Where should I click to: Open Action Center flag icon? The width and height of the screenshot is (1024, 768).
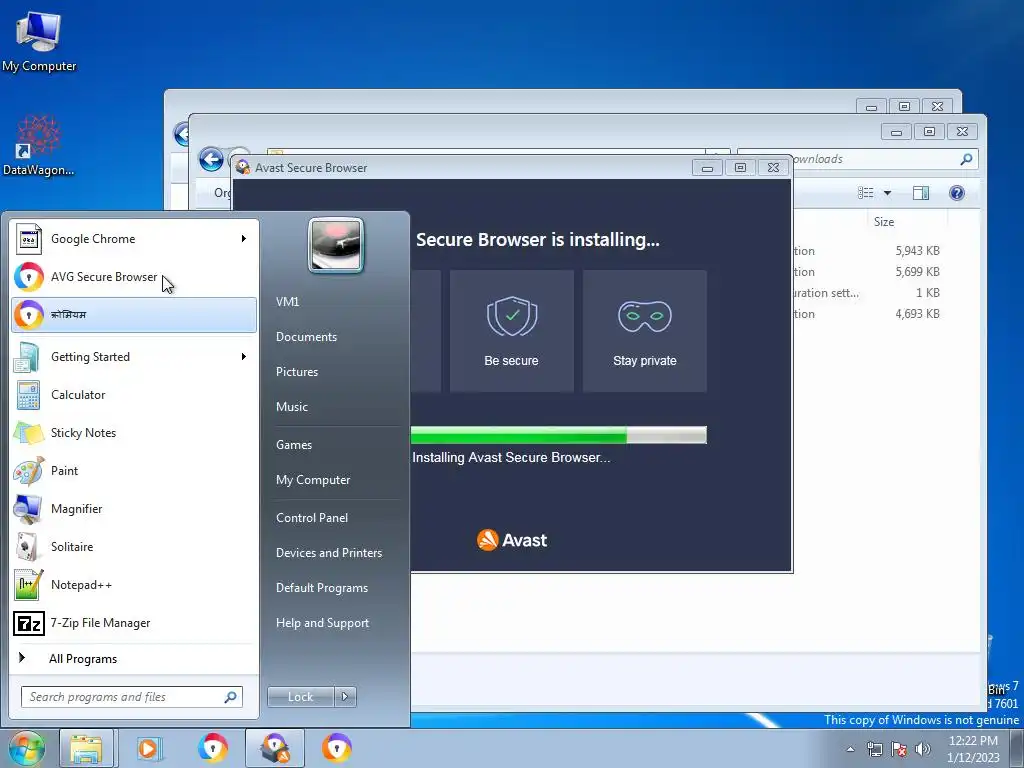(x=899, y=749)
